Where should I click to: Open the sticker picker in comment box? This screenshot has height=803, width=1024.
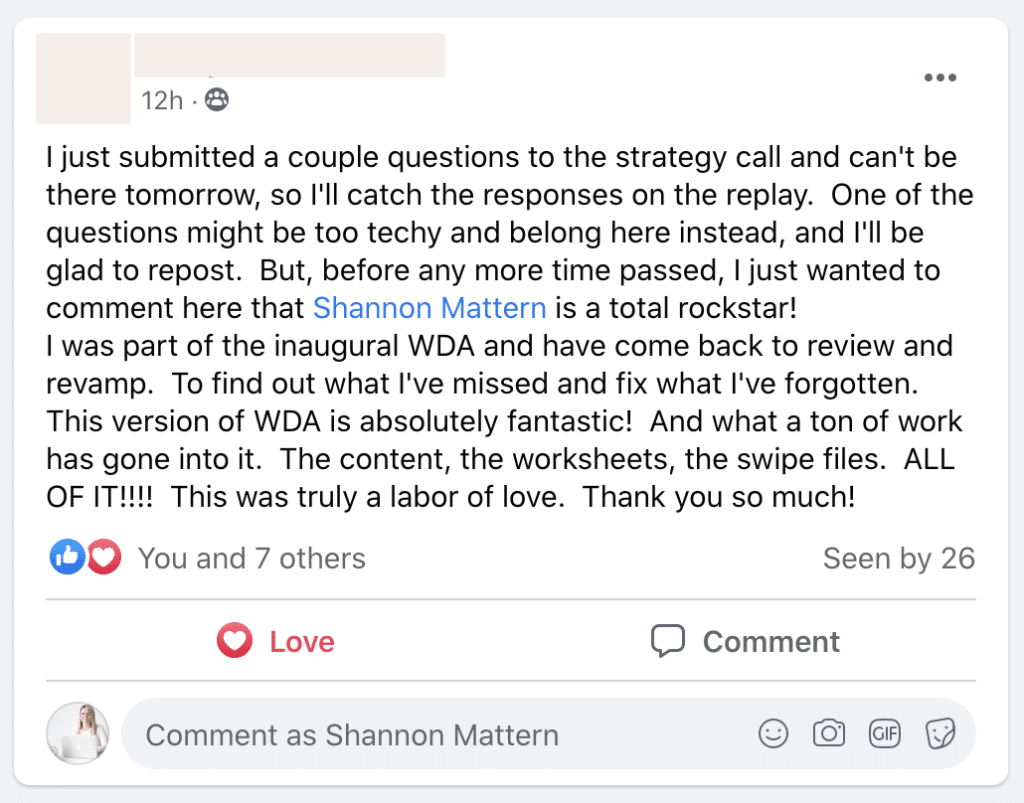[940, 735]
